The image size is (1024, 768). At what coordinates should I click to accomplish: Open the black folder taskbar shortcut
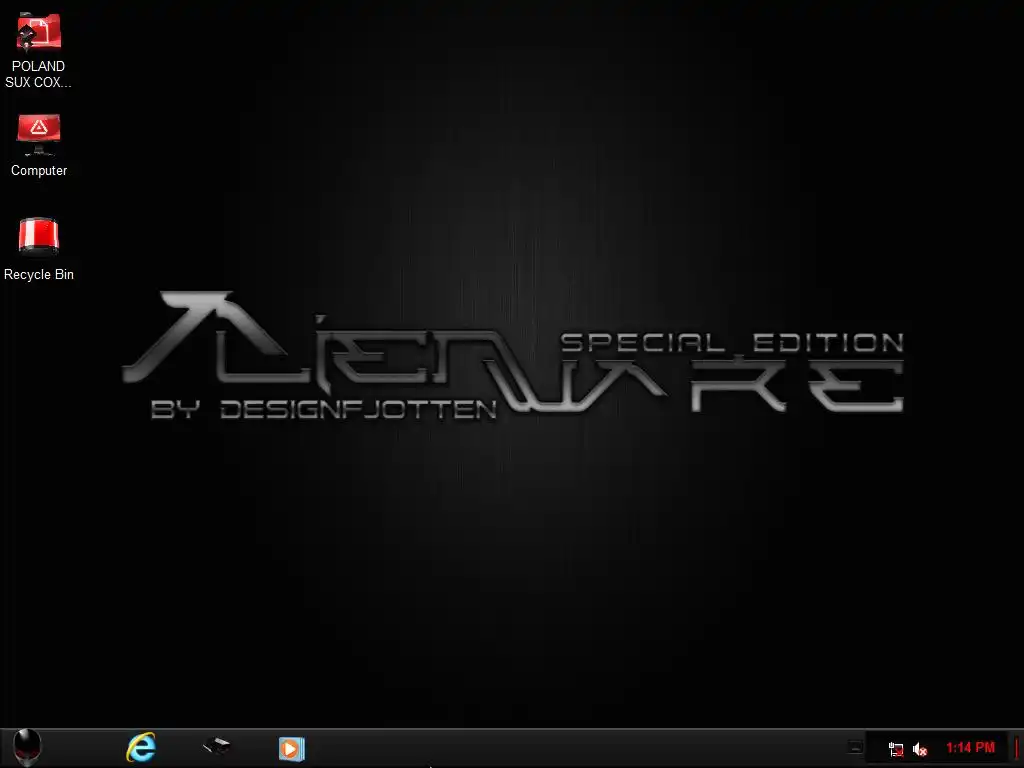[x=216, y=746]
